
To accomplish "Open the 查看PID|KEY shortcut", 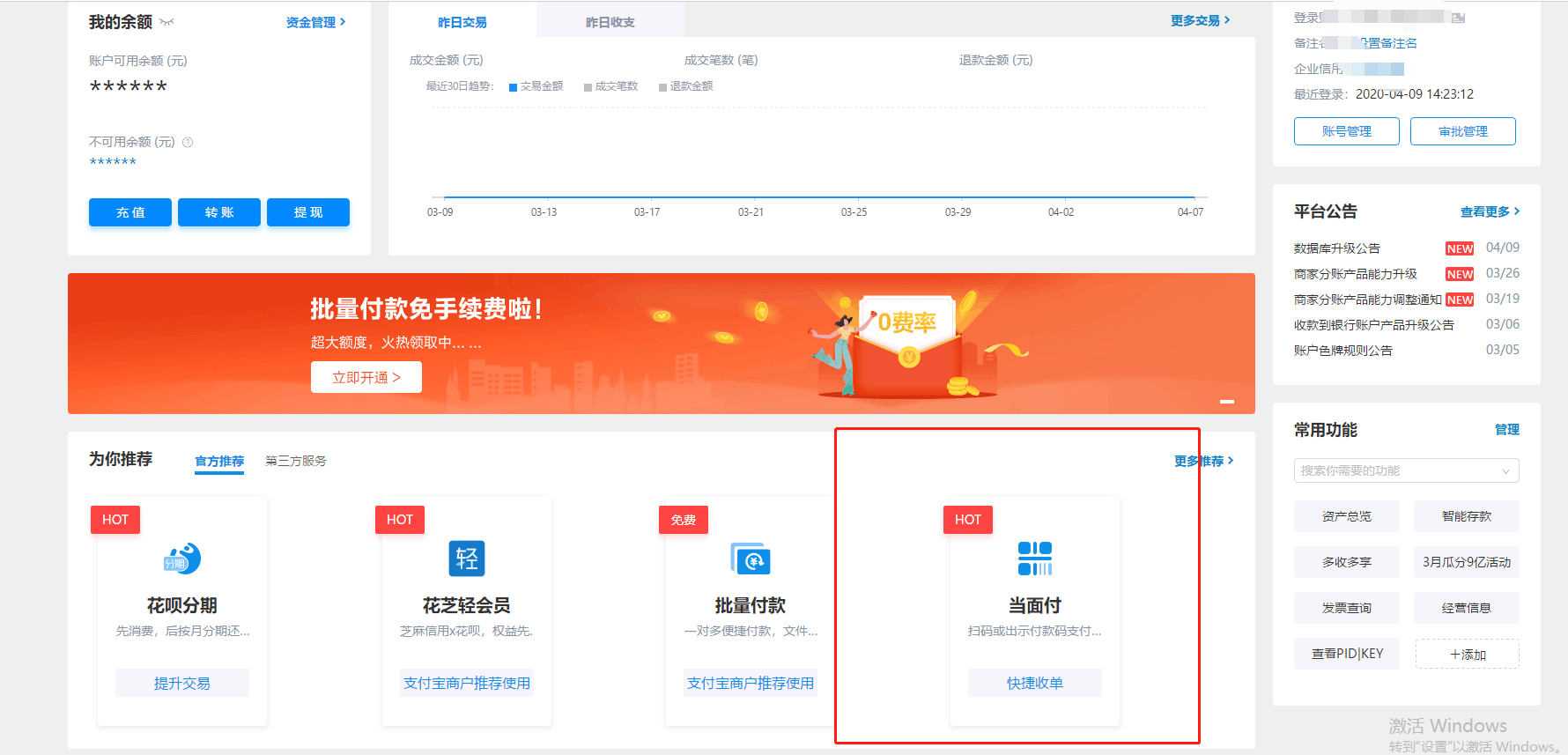I will 1347,654.
